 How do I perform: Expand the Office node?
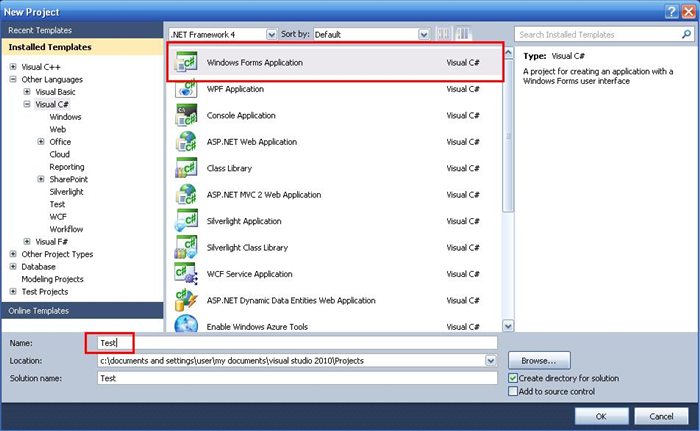point(41,142)
